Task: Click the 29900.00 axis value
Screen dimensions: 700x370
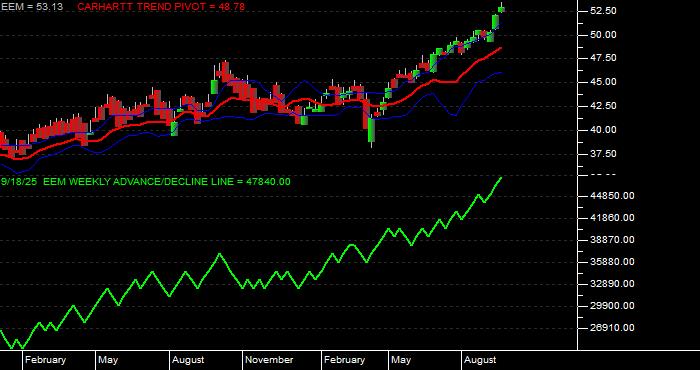Action: 612,306
